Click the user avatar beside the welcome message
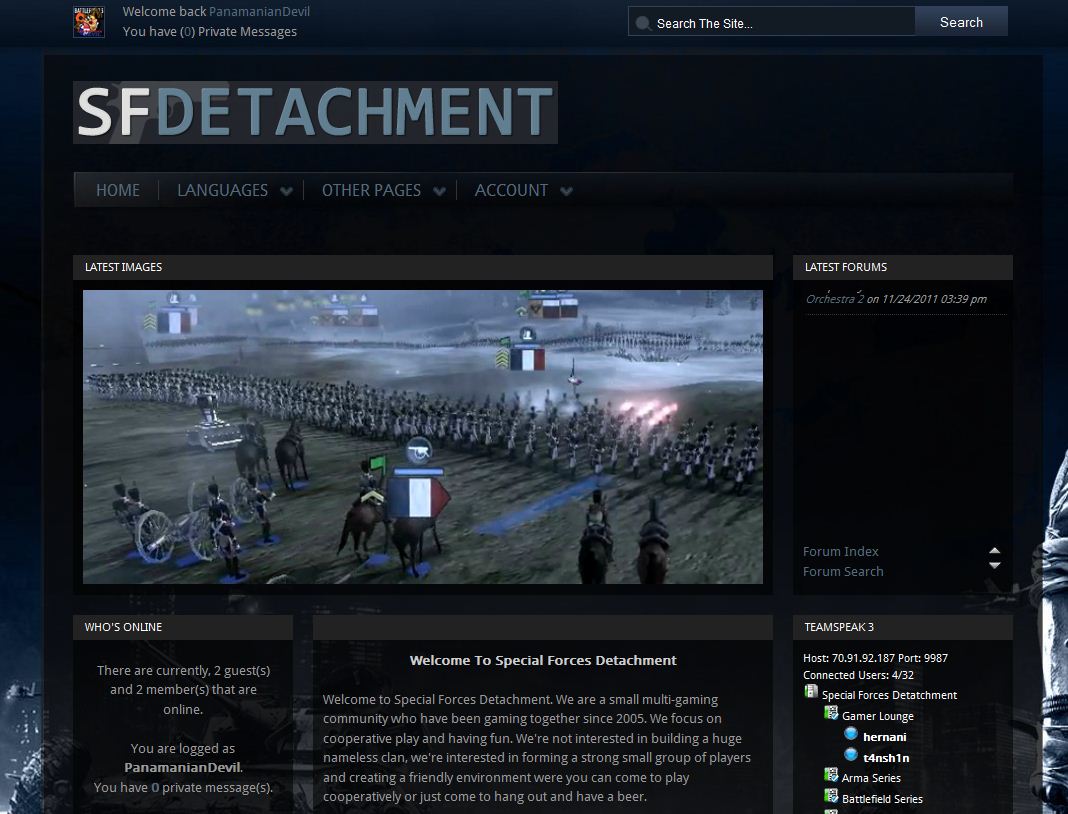Viewport: 1068px width, 814px height. [89, 22]
